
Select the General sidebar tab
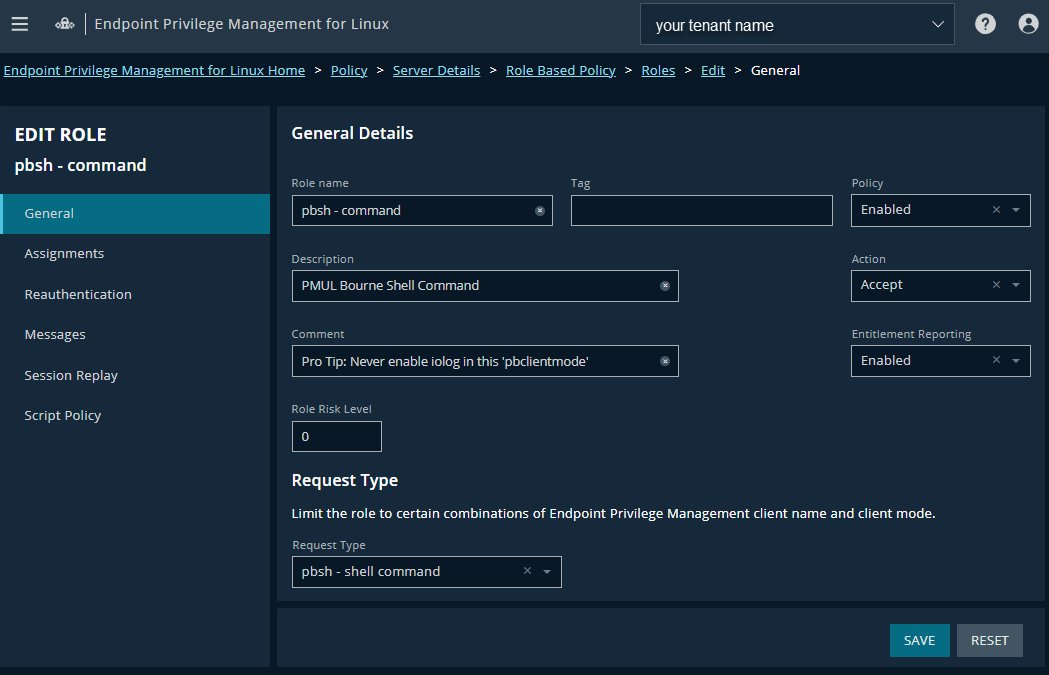[135, 214]
